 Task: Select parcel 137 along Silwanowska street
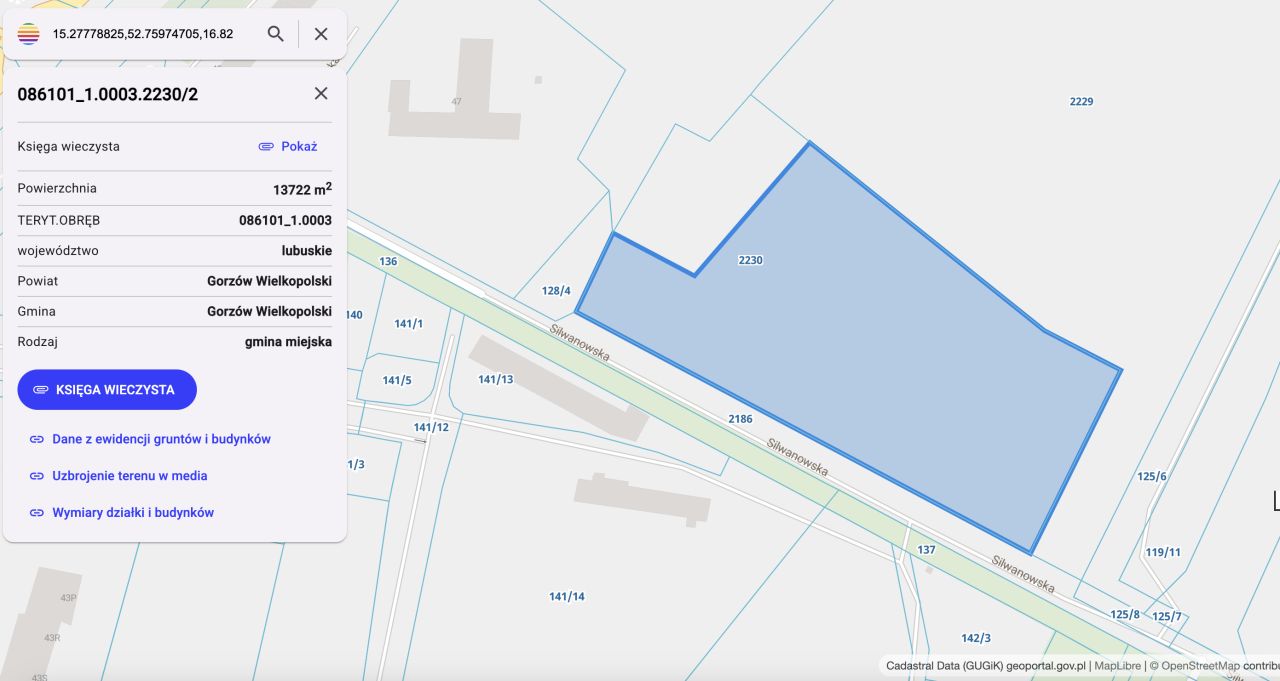click(926, 548)
